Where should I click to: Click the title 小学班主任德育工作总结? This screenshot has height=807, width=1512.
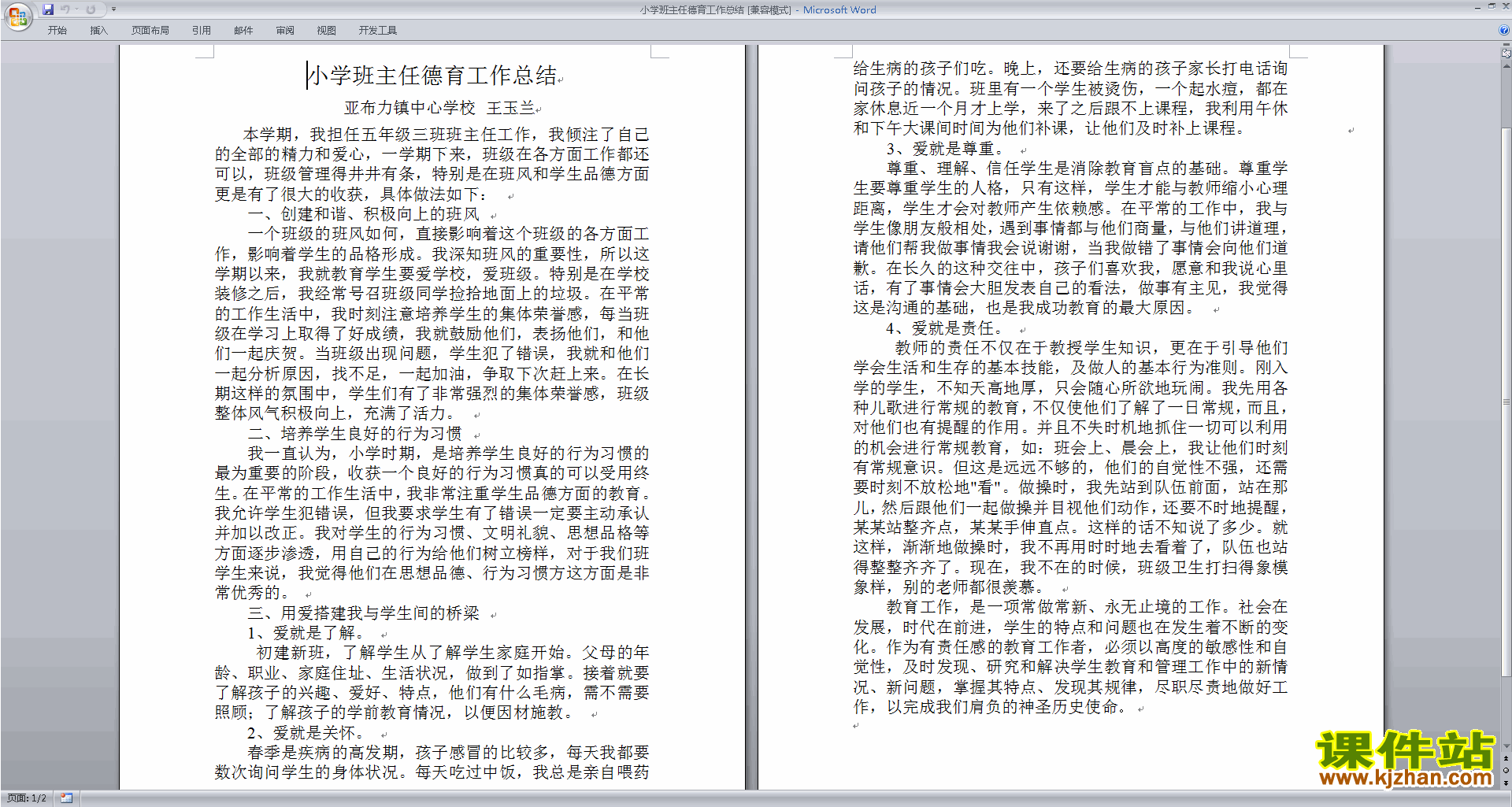click(432, 76)
